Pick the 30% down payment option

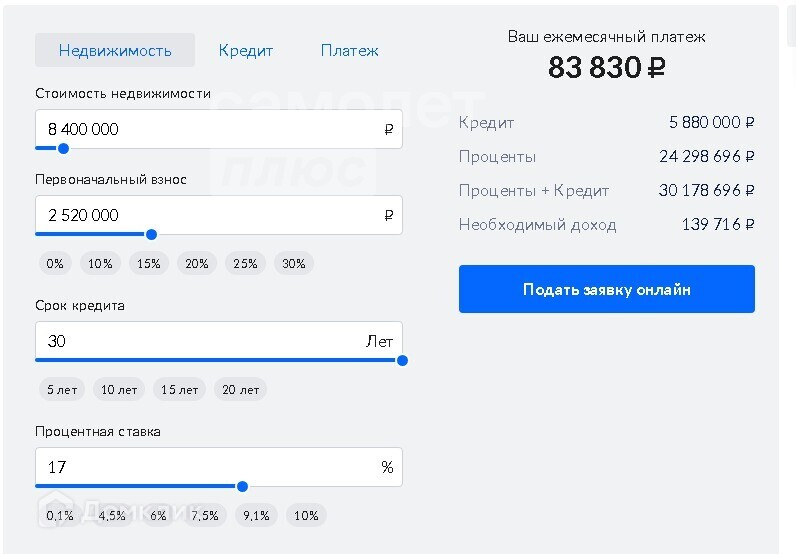tap(294, 264)
